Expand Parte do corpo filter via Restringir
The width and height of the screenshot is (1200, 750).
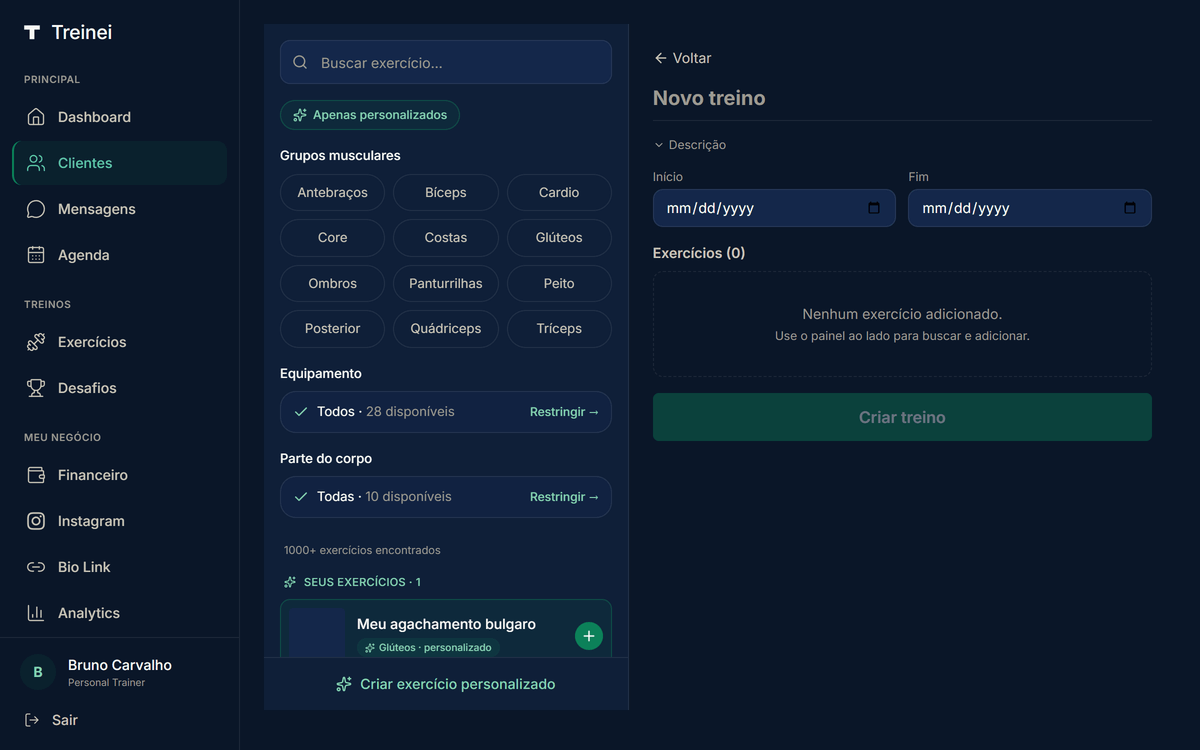pyautogui.click(x=564, y=497)
